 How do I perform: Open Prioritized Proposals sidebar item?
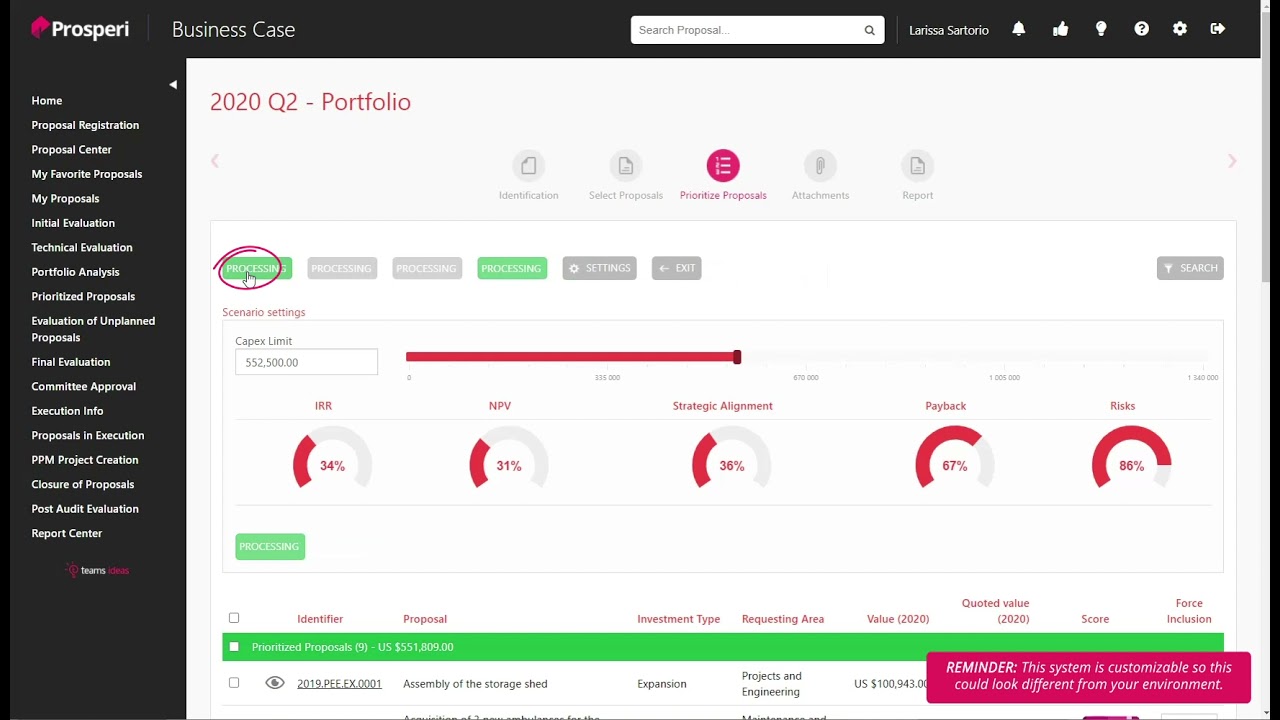[x=83, y=296]
